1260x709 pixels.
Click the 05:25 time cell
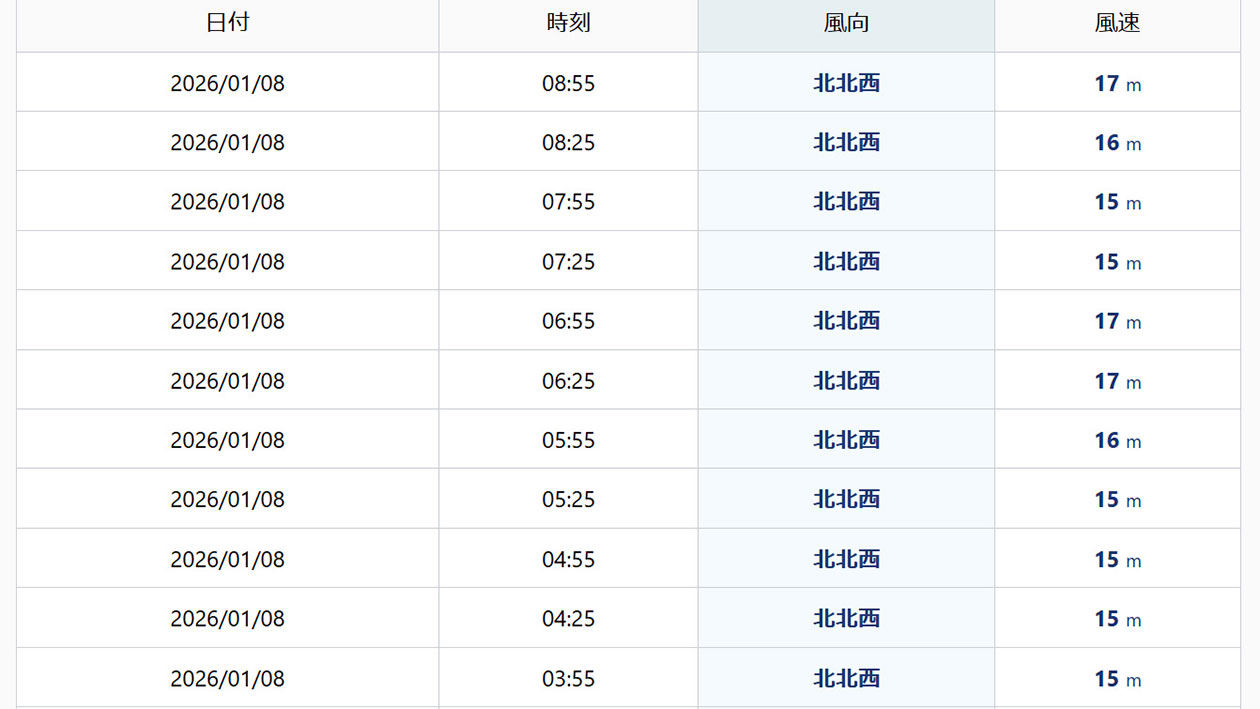(568, 499)
